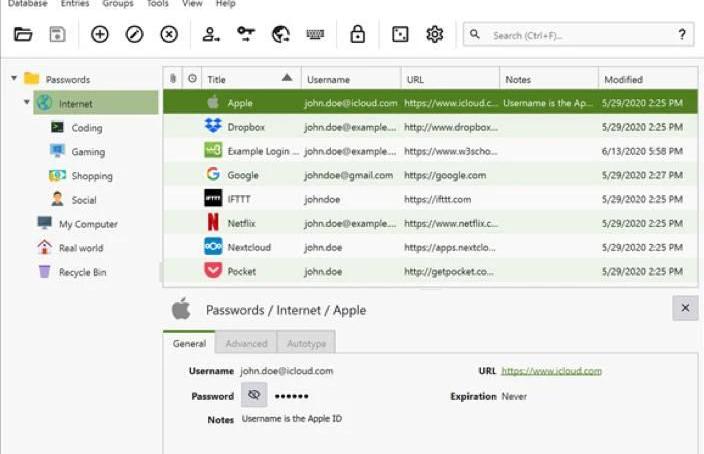
Task: Copy password key icon in toolbar
Action: [246, 35]
